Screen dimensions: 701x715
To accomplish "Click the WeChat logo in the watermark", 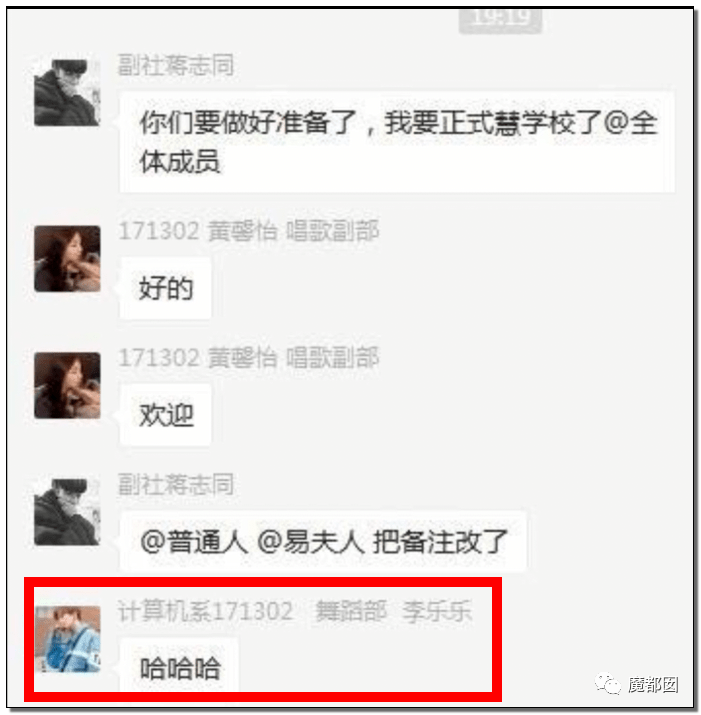I will (x=608, y=684).
